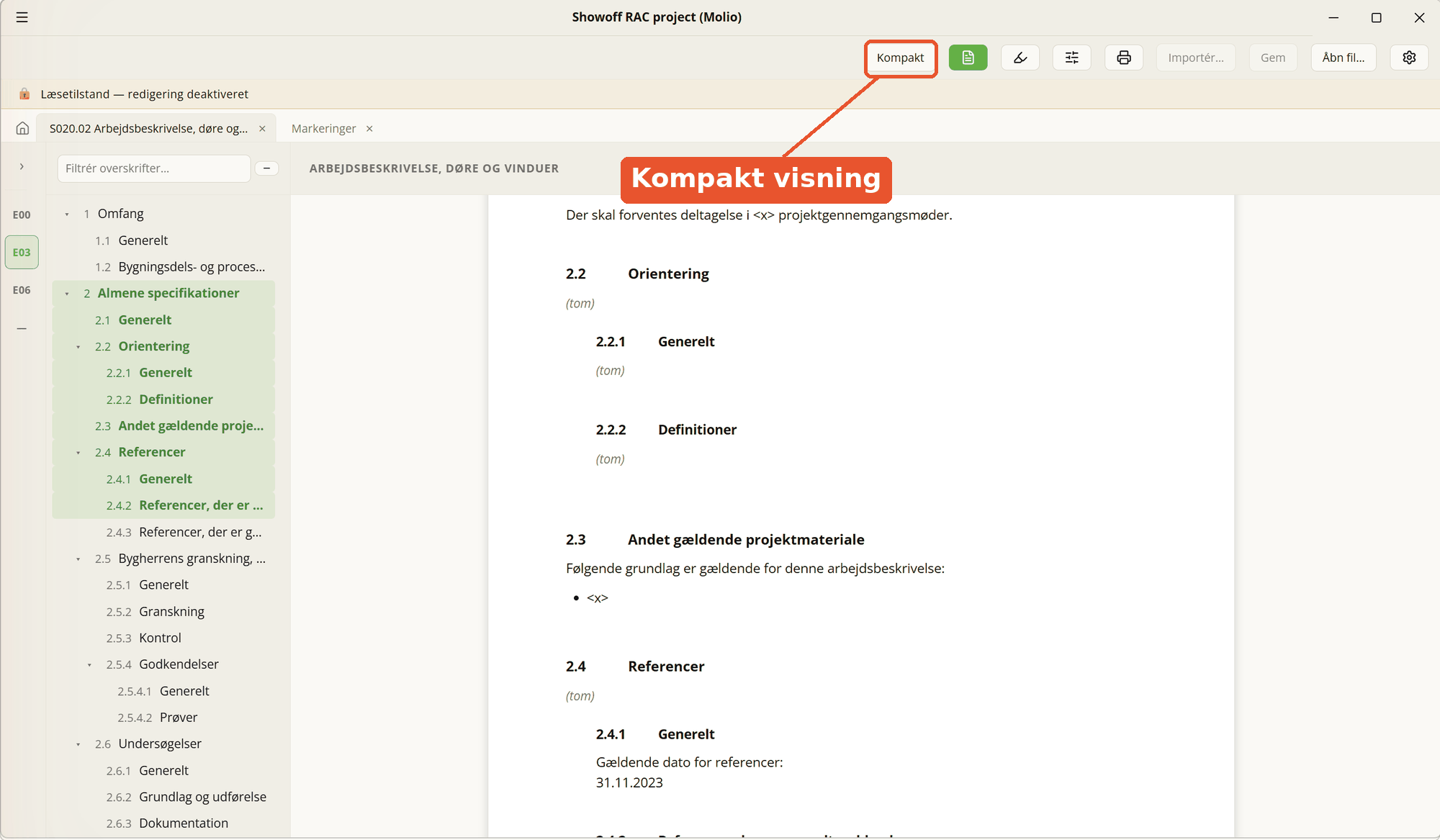Click the Importér... button
Image resolution: width=1440 pixels, height=840 pixels.
coord(1196,58)
